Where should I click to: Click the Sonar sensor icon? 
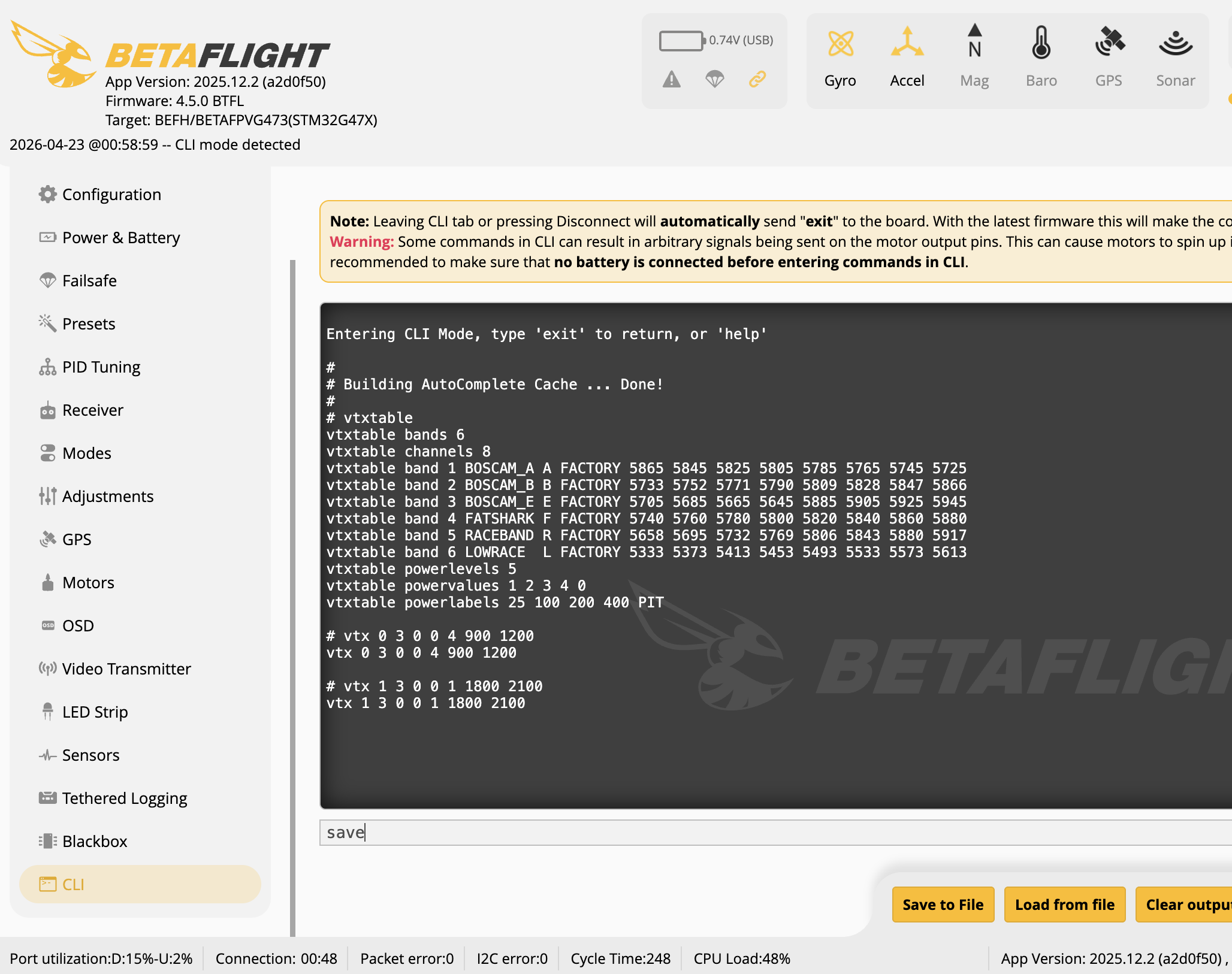tap(1175, 44)
